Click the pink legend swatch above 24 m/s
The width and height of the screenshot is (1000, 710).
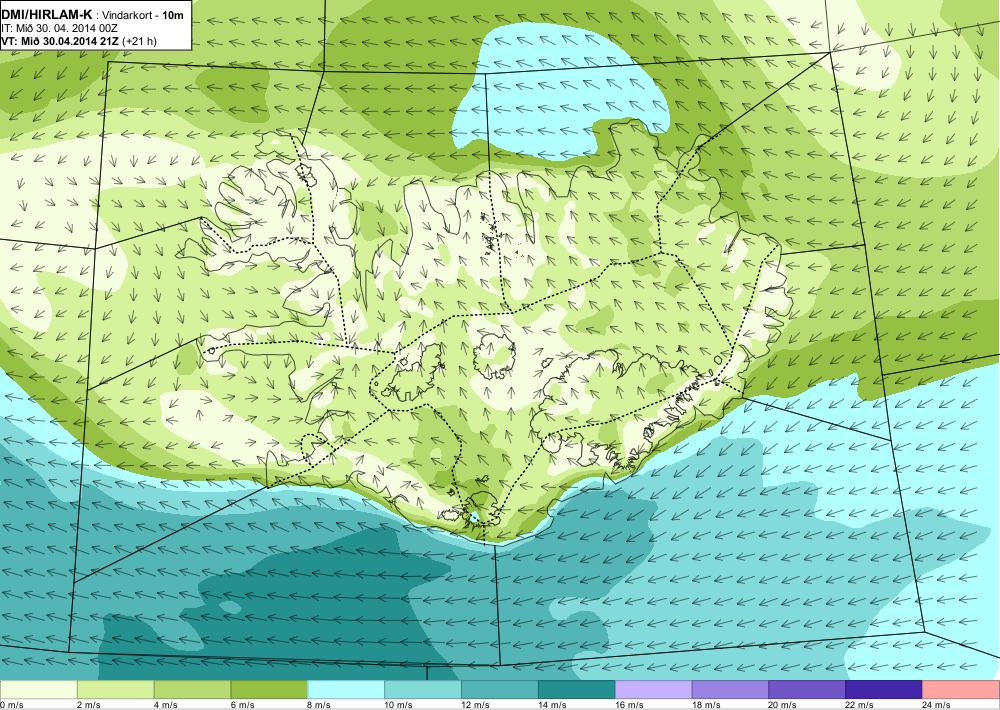[961, 690]
